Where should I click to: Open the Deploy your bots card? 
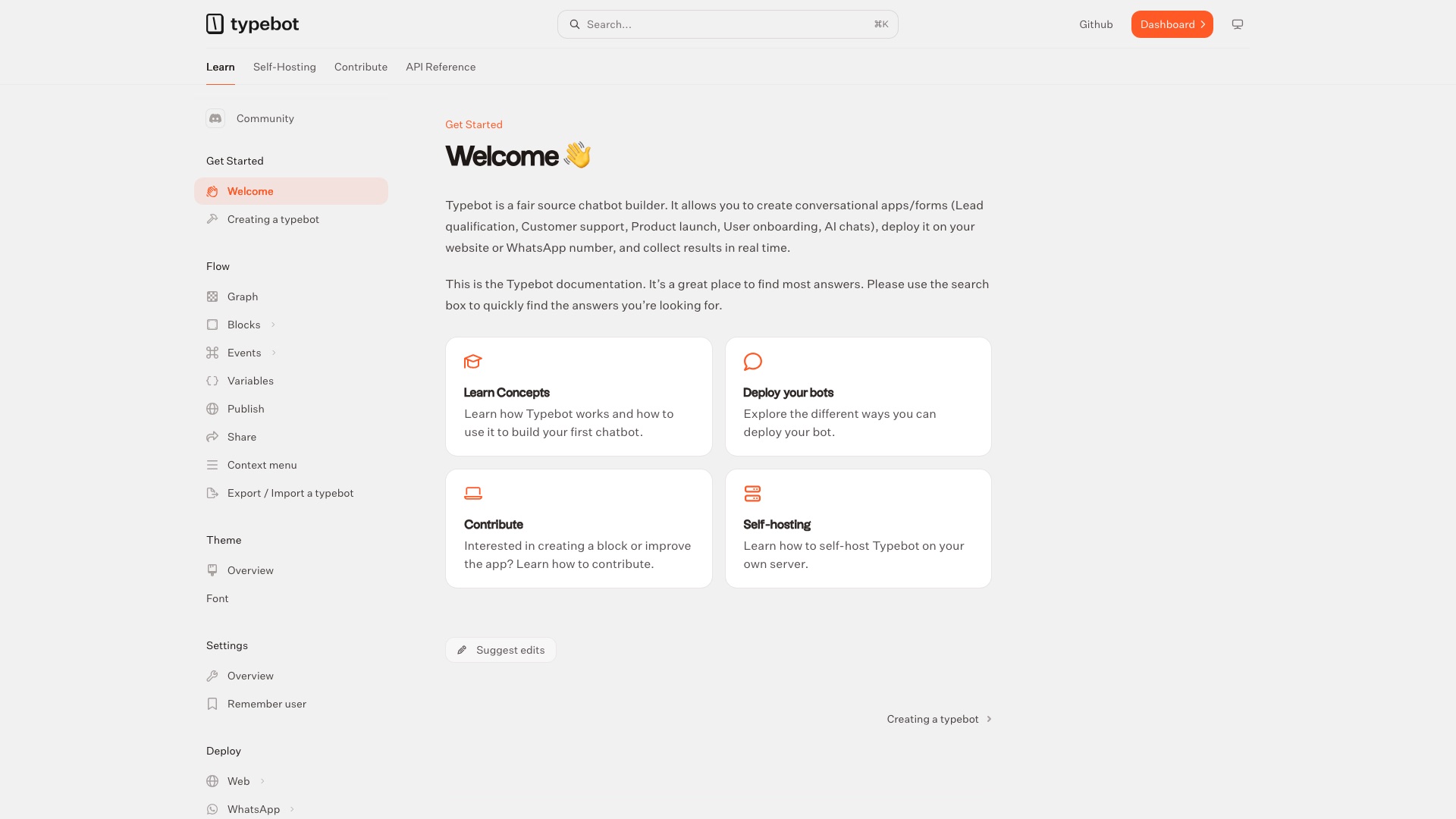click(858, 397)
